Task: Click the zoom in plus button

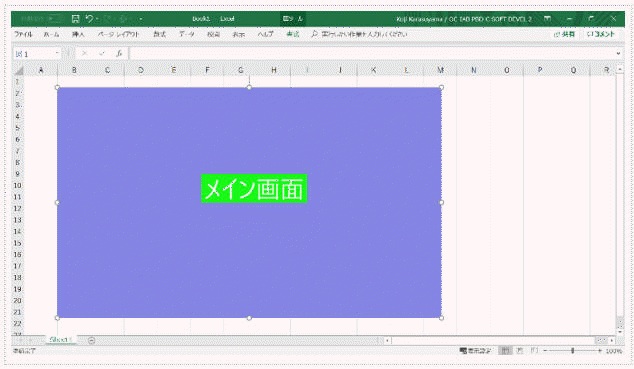Action: pyautogui.click(x=600, y=351)
